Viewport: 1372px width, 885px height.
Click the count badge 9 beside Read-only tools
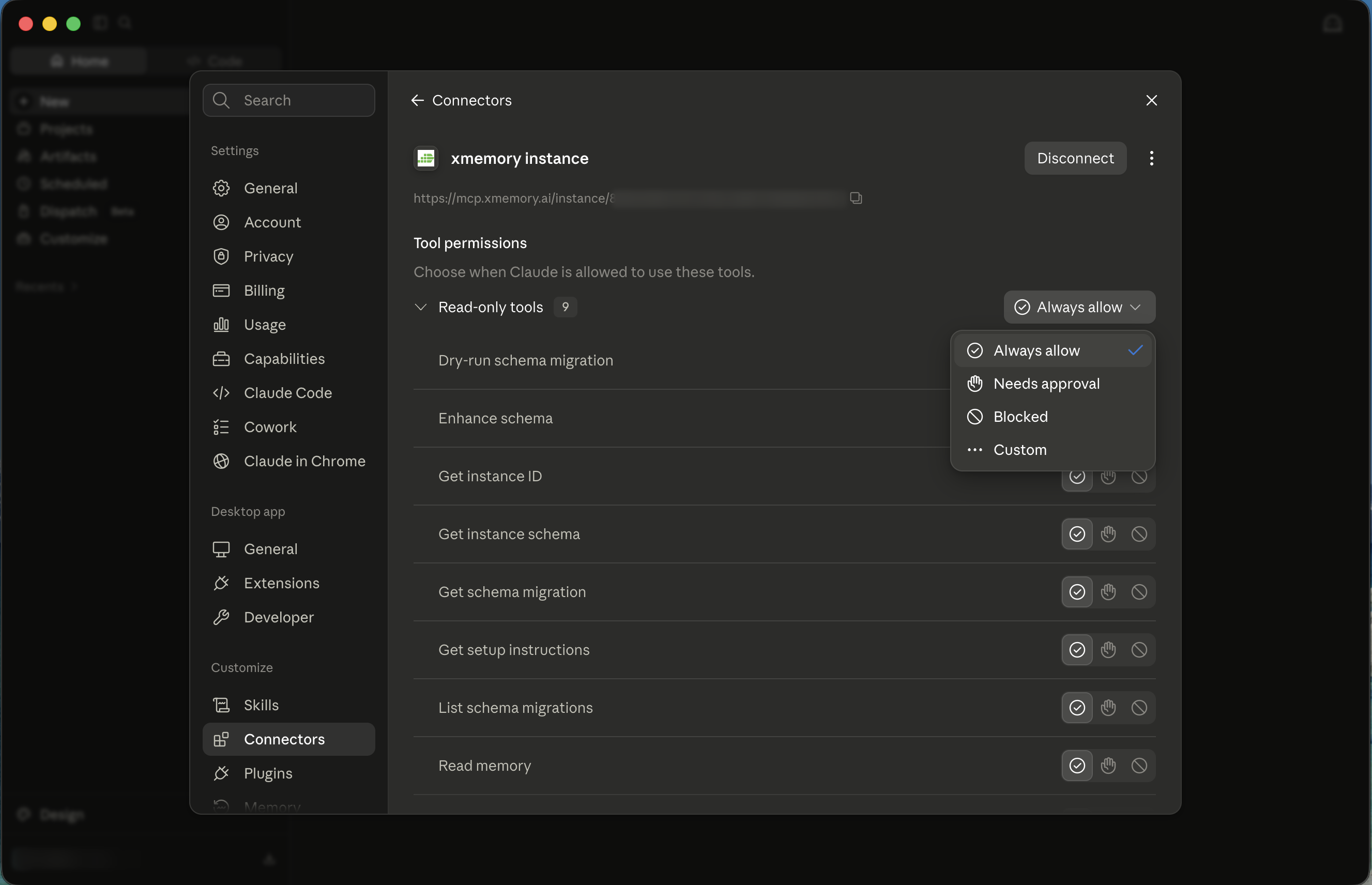click(x=566, y=308)
